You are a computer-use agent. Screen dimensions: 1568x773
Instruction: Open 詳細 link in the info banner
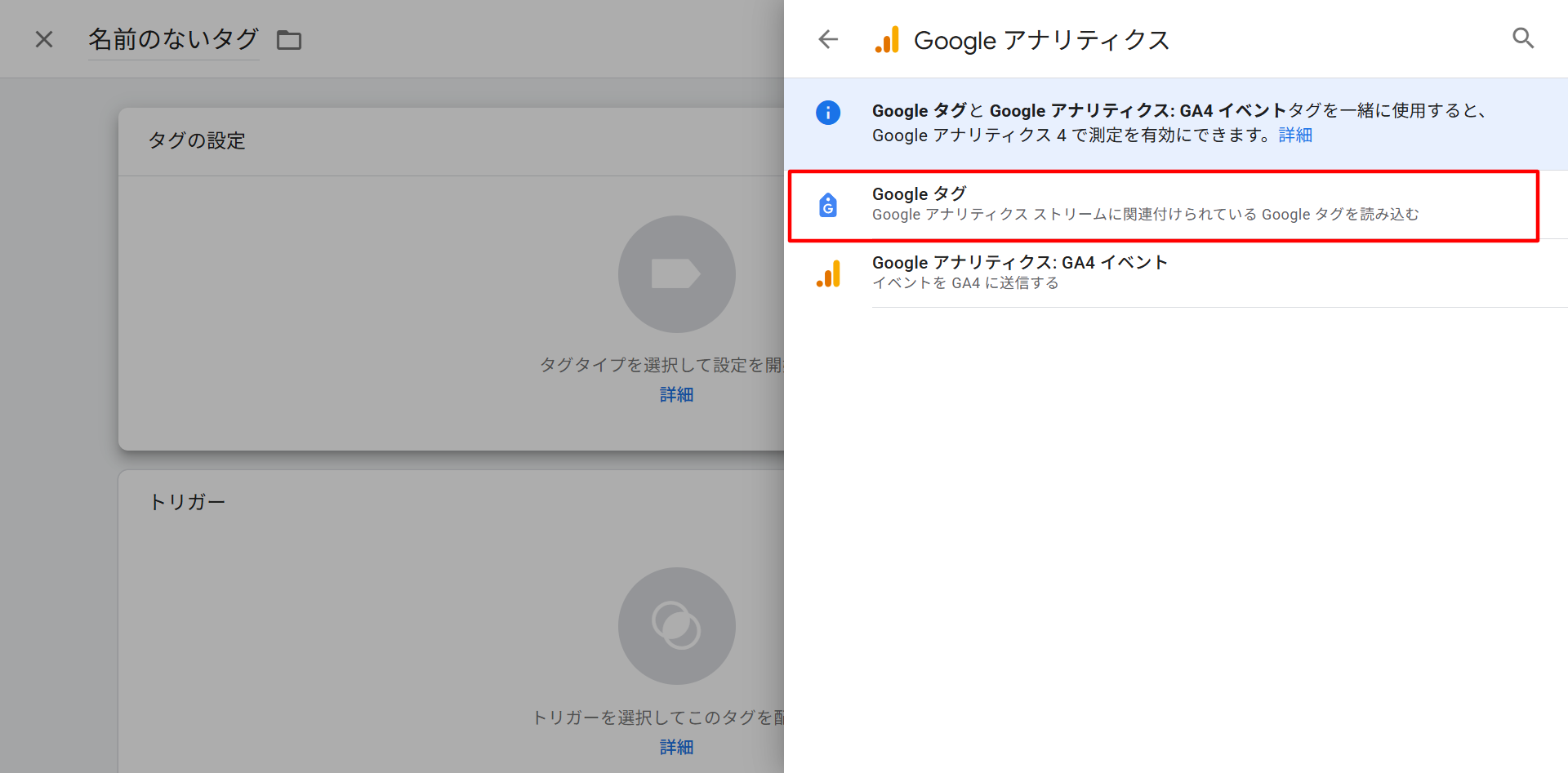click(x=1295, y=135)
